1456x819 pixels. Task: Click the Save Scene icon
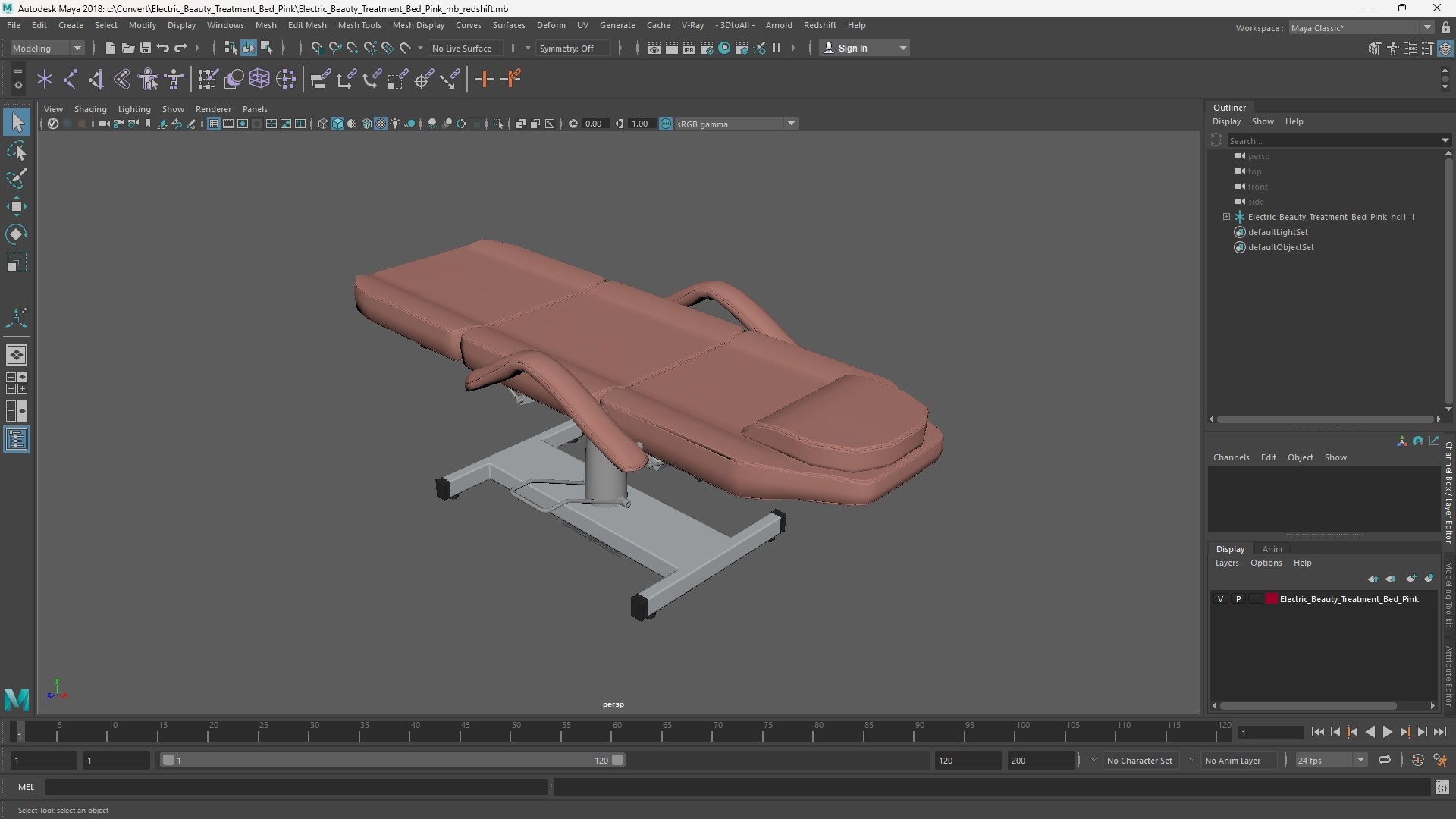[x=145, y=48]
